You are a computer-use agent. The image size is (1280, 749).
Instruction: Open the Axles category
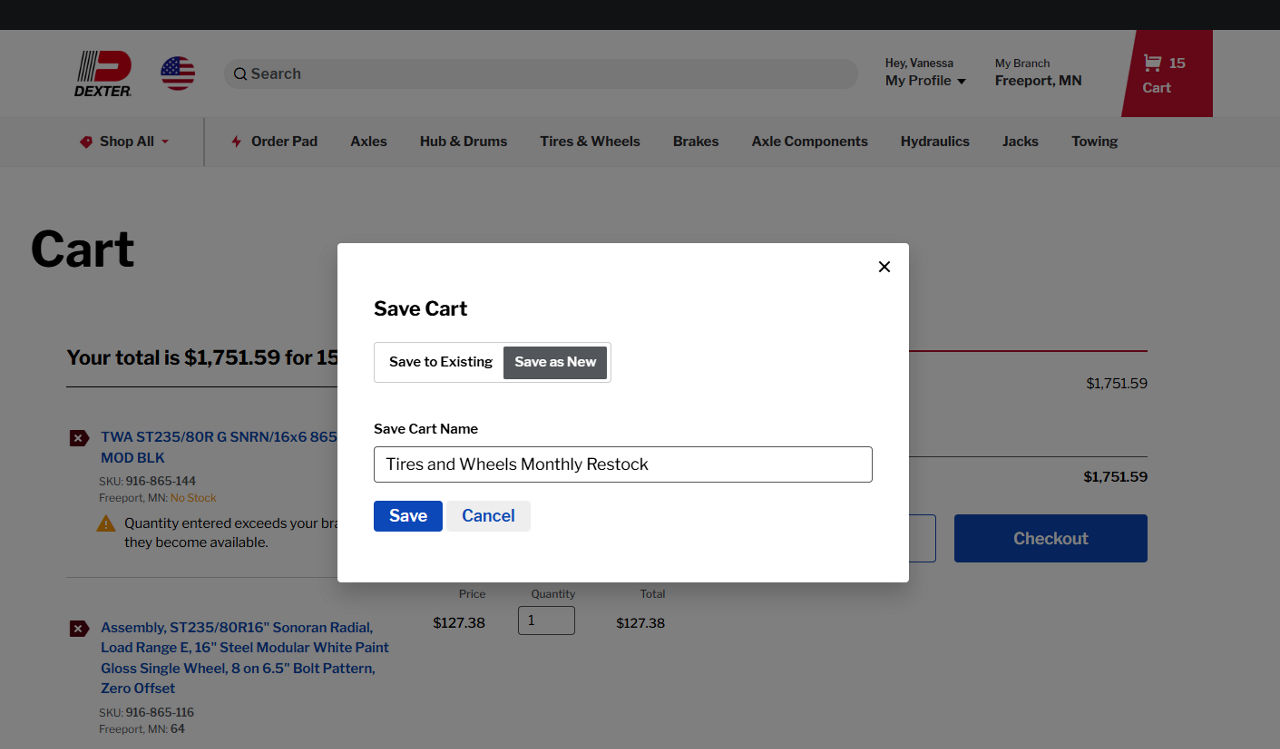369,142
